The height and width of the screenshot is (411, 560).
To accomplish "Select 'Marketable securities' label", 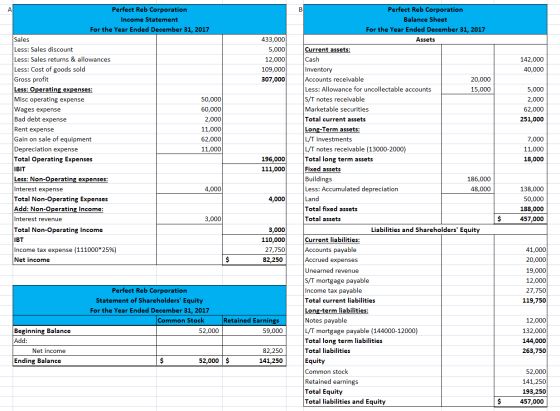I will (x=337, y=110).
